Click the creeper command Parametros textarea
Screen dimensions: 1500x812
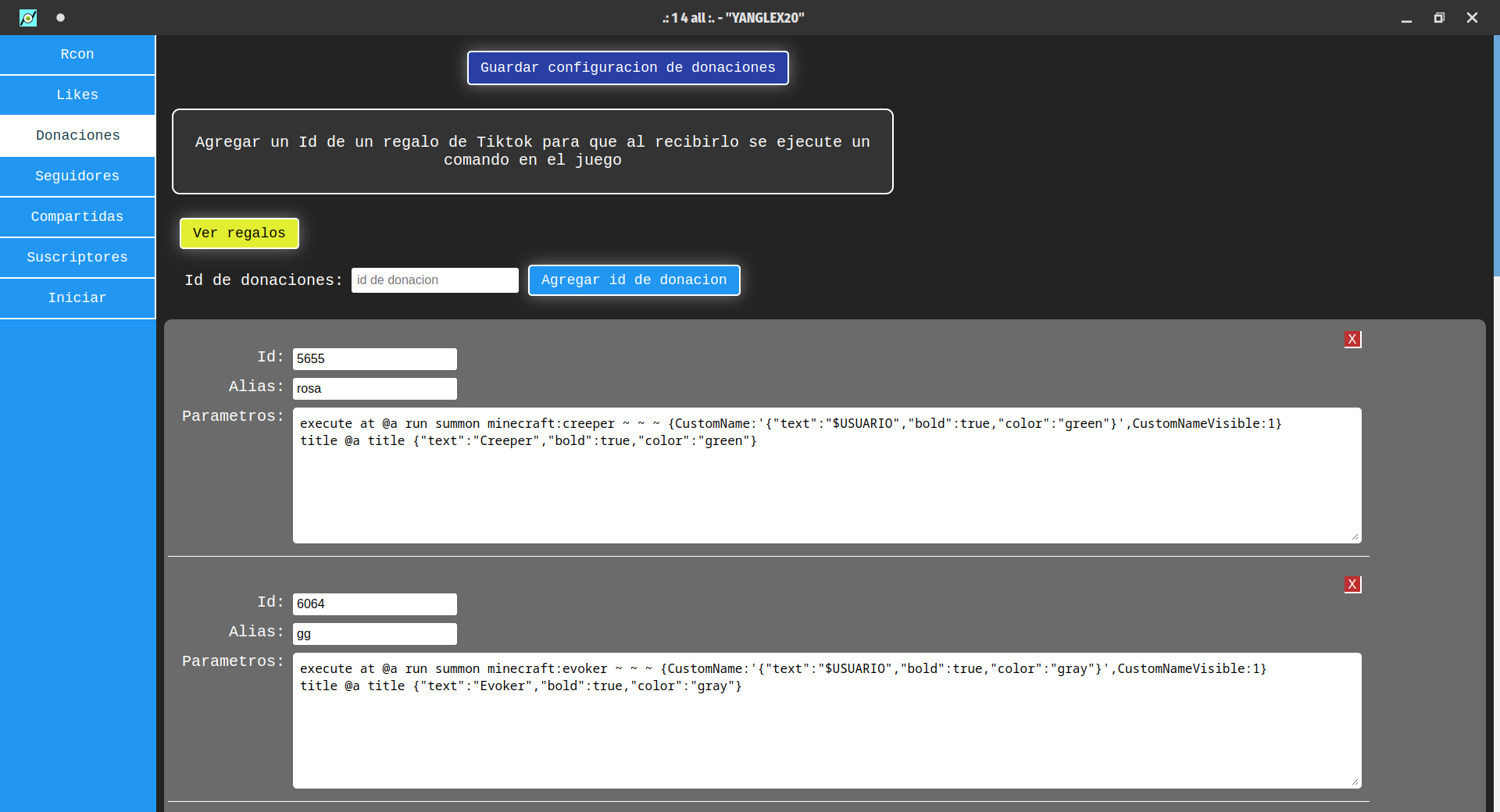[827, 484]
